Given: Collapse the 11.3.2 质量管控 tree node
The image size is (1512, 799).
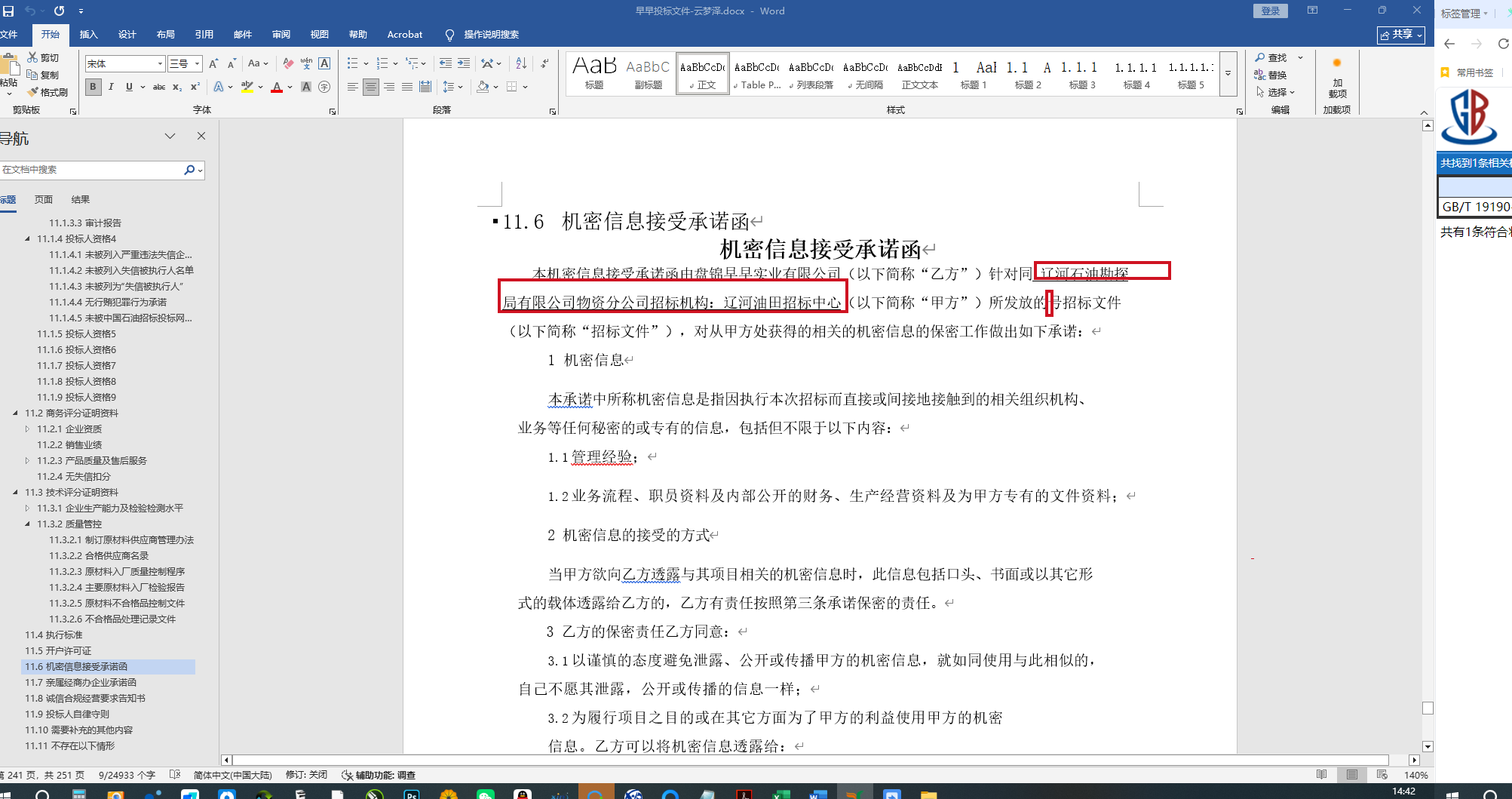Looking at the screenshot, I should coord(28,524).
